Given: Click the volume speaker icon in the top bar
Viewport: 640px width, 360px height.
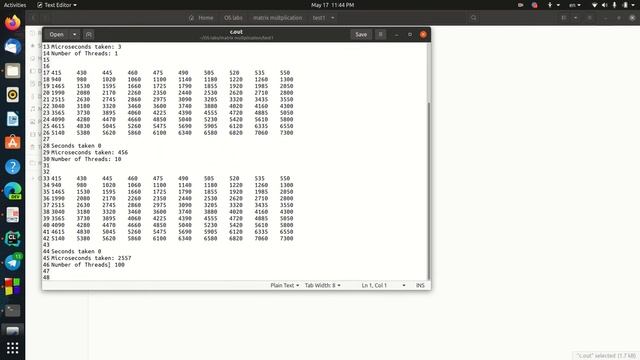Looking at the screenshot, I should click(x=604, y=5).
